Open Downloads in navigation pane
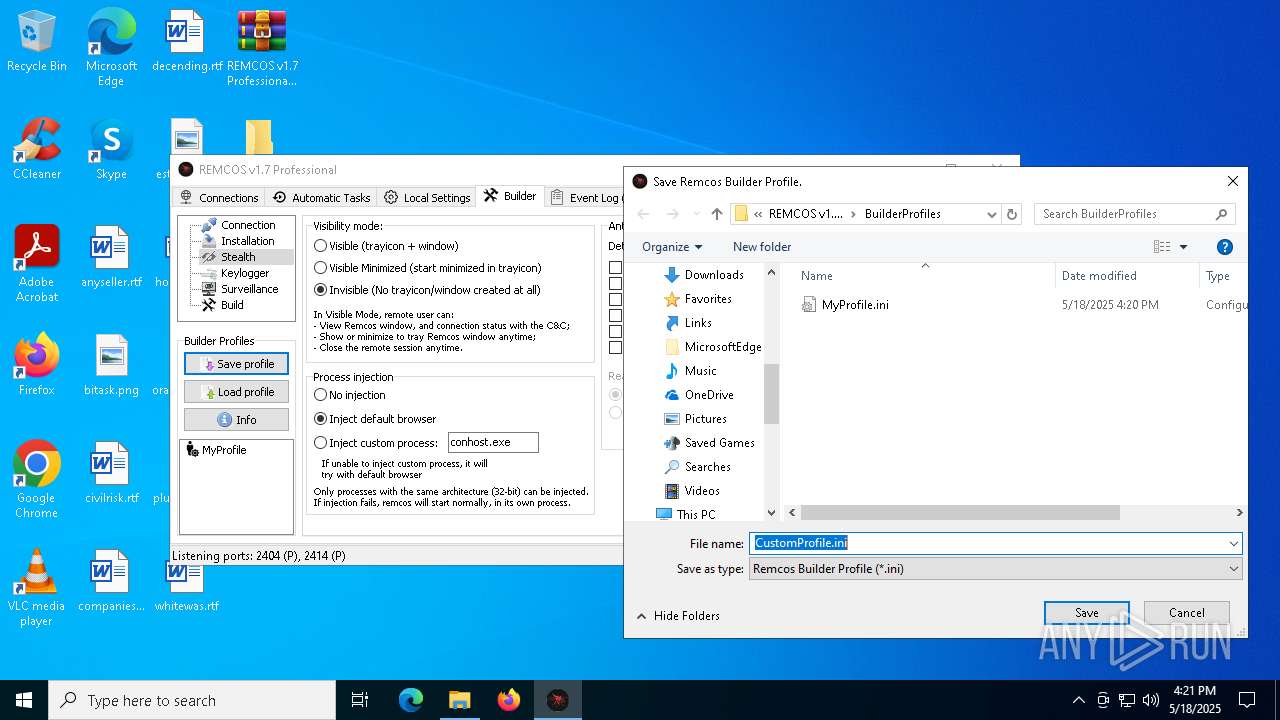Viewport: 1280px width, 720px height. pos(714,275)
